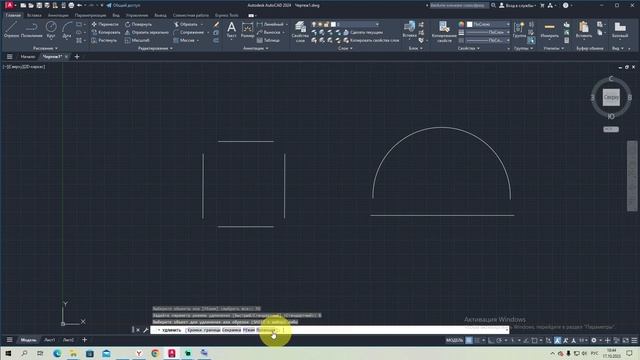The width and height of the screenshot is (640, 360).
Task: Click the Array (Массив) tool
Action: (x=184, y=40)
